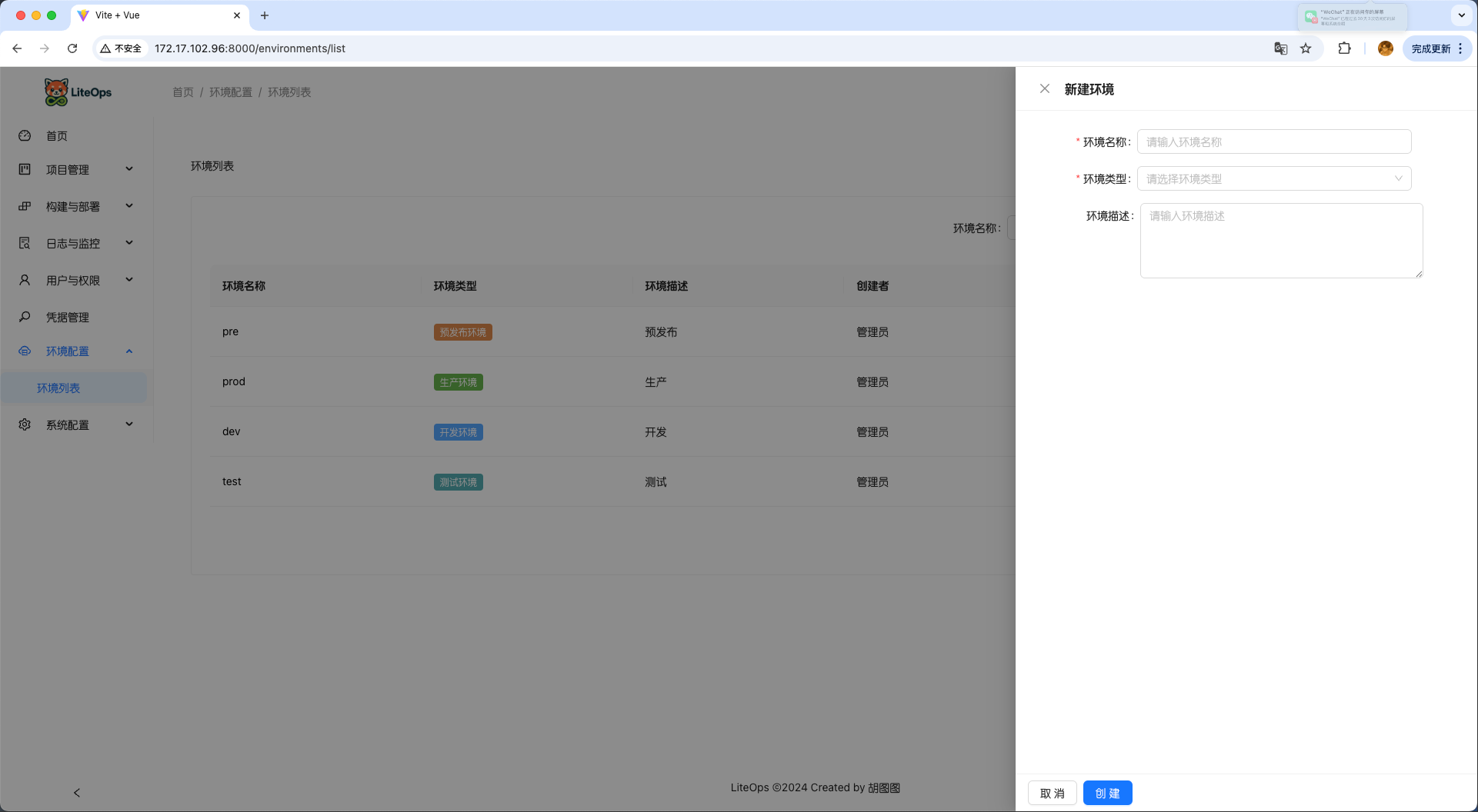Click the 测试环境 tag
The width and height of the screenshot is (1478, 812).
click(459, 482)
